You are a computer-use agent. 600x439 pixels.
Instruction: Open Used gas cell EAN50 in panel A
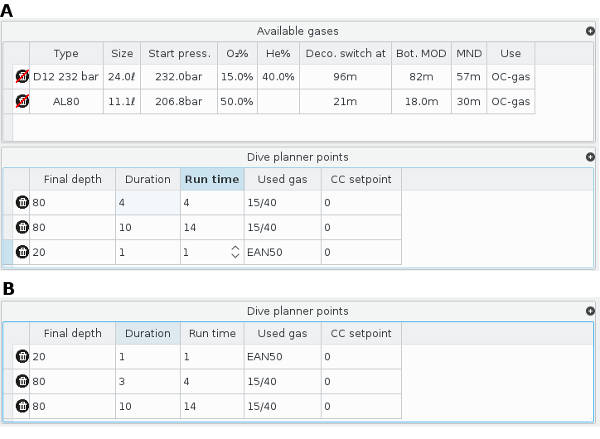(x=281, y=253)
